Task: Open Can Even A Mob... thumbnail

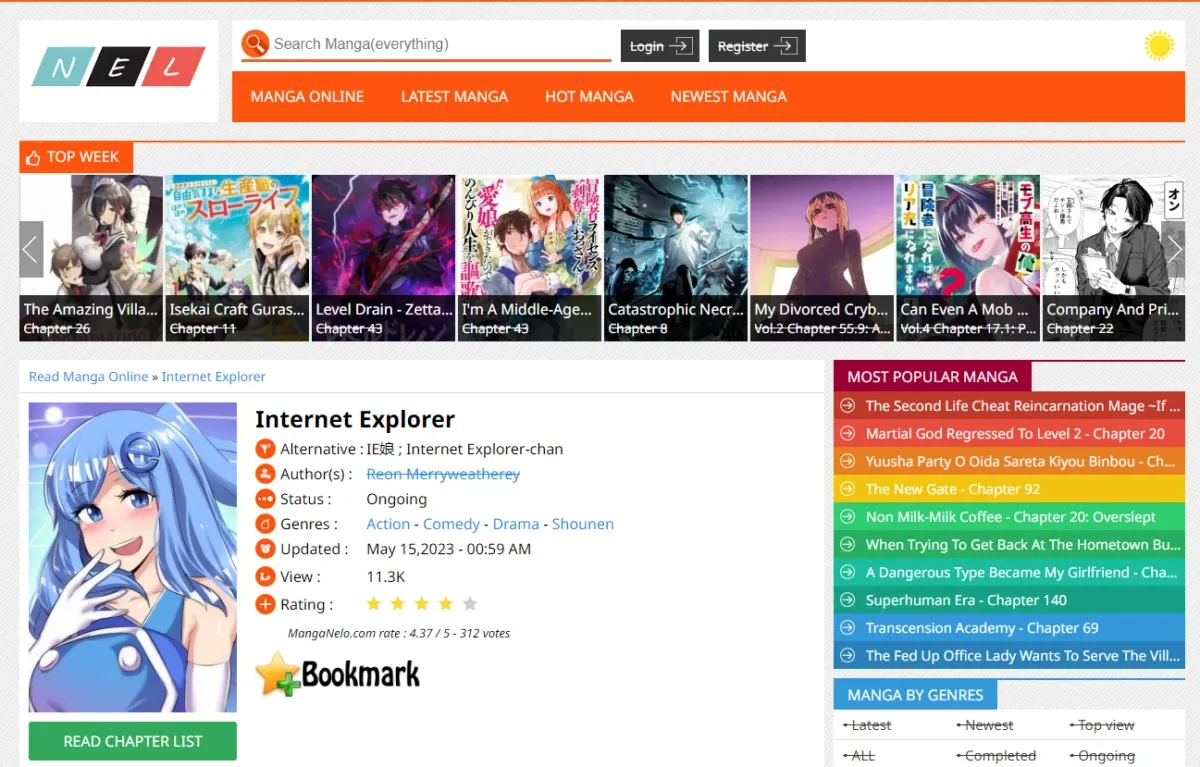Action: (968, 258)
